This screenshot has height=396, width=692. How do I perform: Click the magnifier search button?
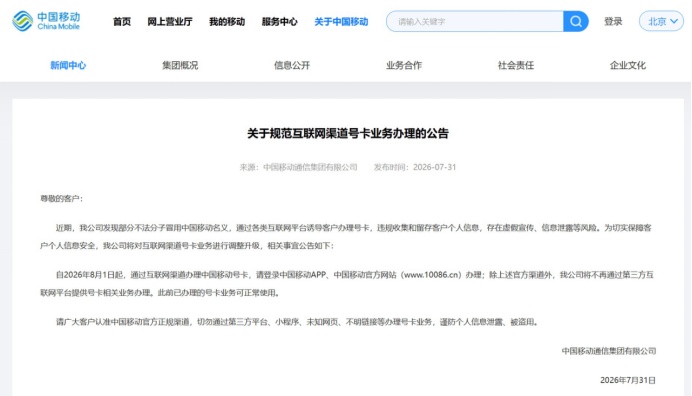point(575,21)
